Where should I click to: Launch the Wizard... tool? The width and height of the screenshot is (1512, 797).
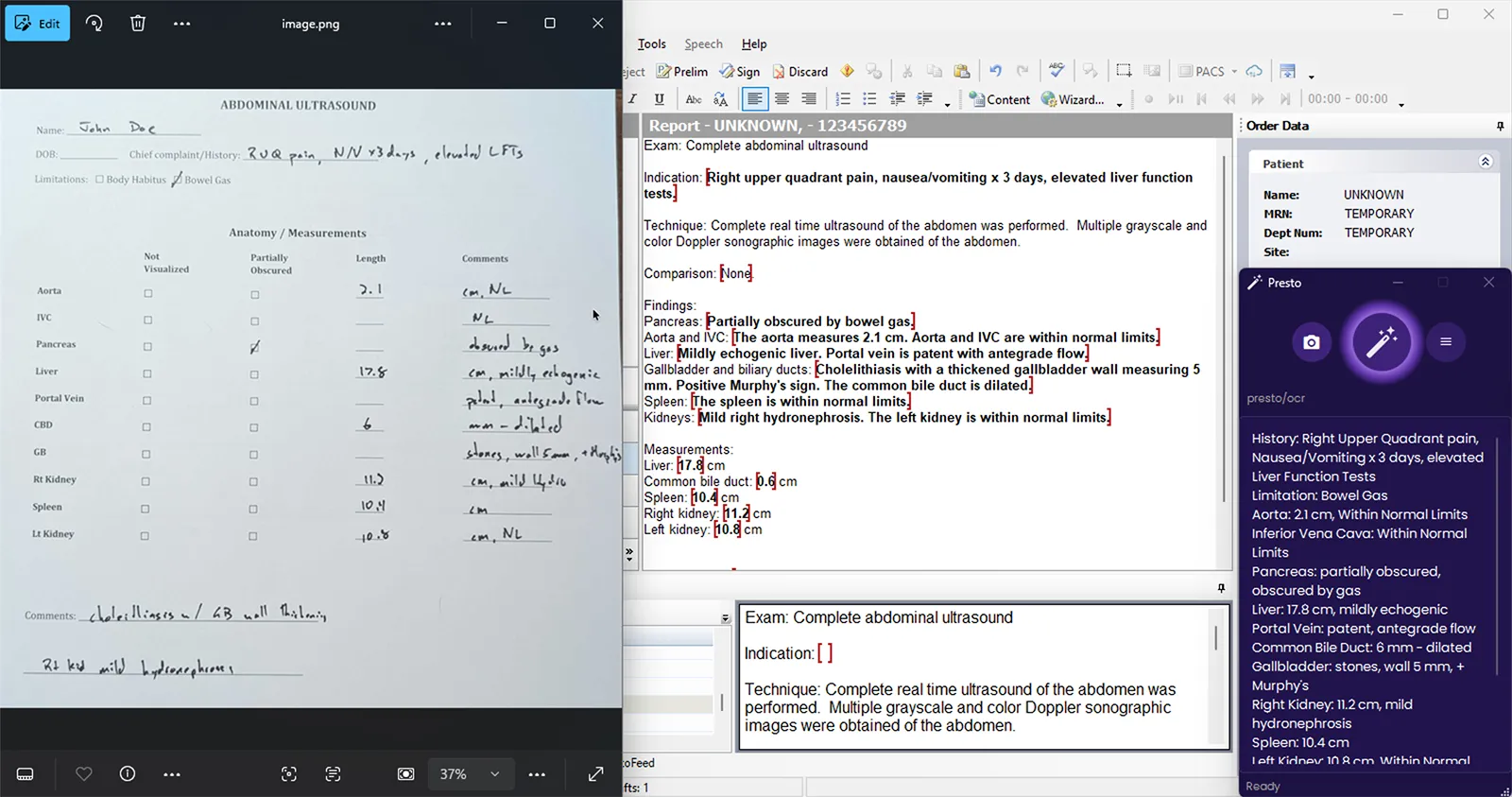(1073, 98)
